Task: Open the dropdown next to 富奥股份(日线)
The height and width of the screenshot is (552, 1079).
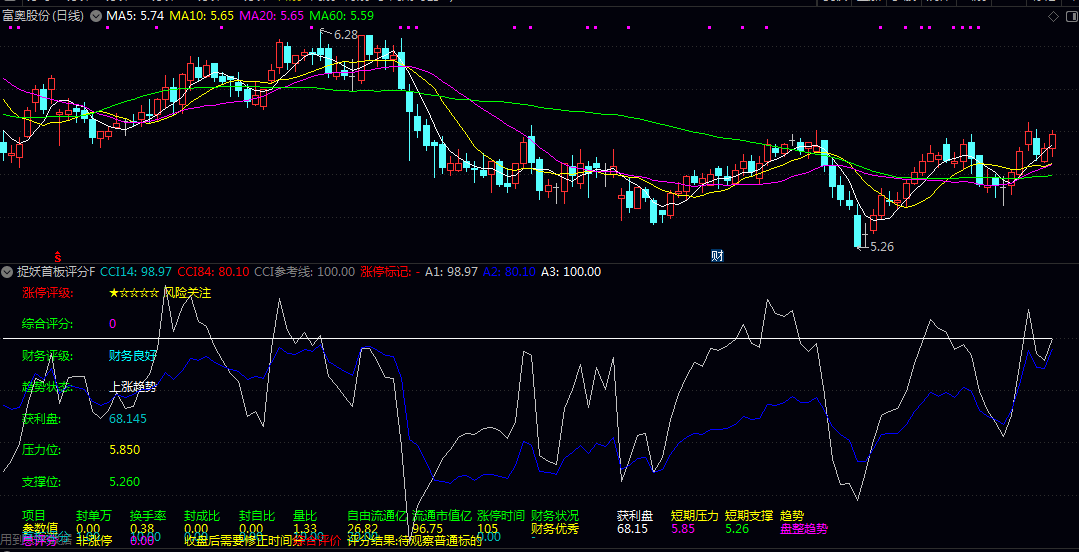Action: point(96,15)
